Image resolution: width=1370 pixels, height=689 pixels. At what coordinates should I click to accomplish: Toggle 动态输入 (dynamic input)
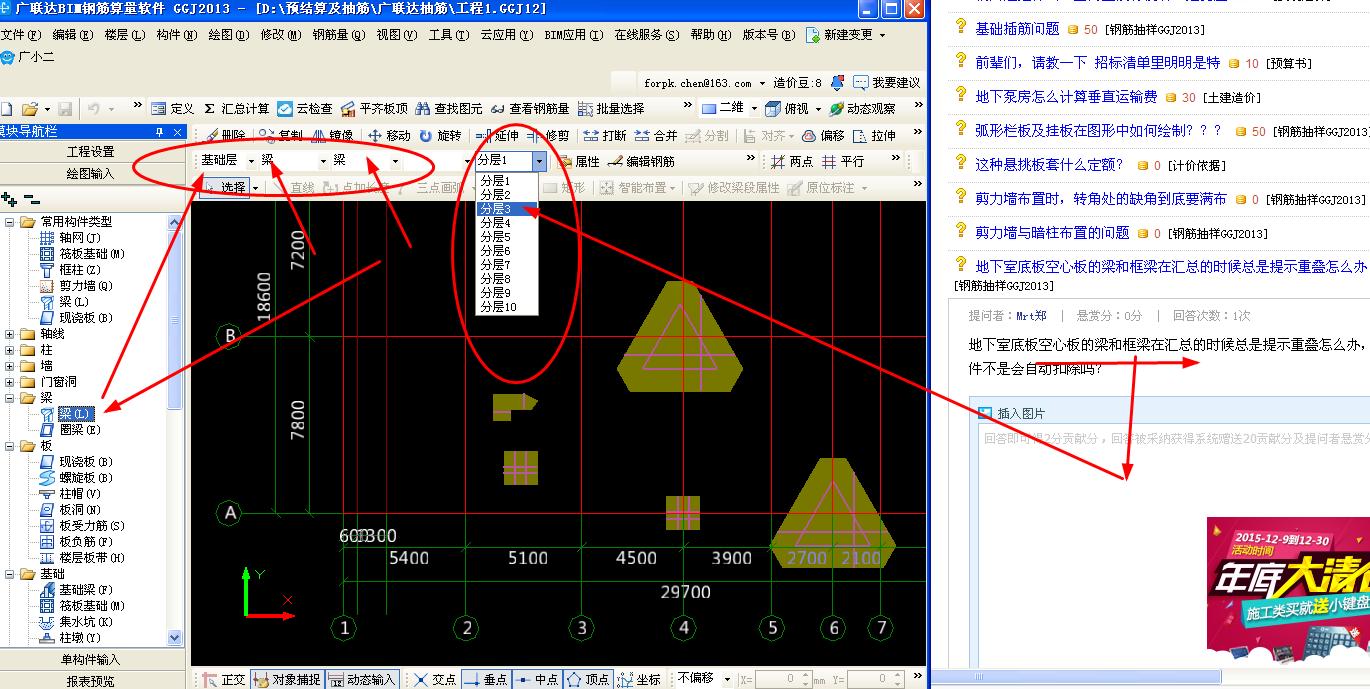362,679
